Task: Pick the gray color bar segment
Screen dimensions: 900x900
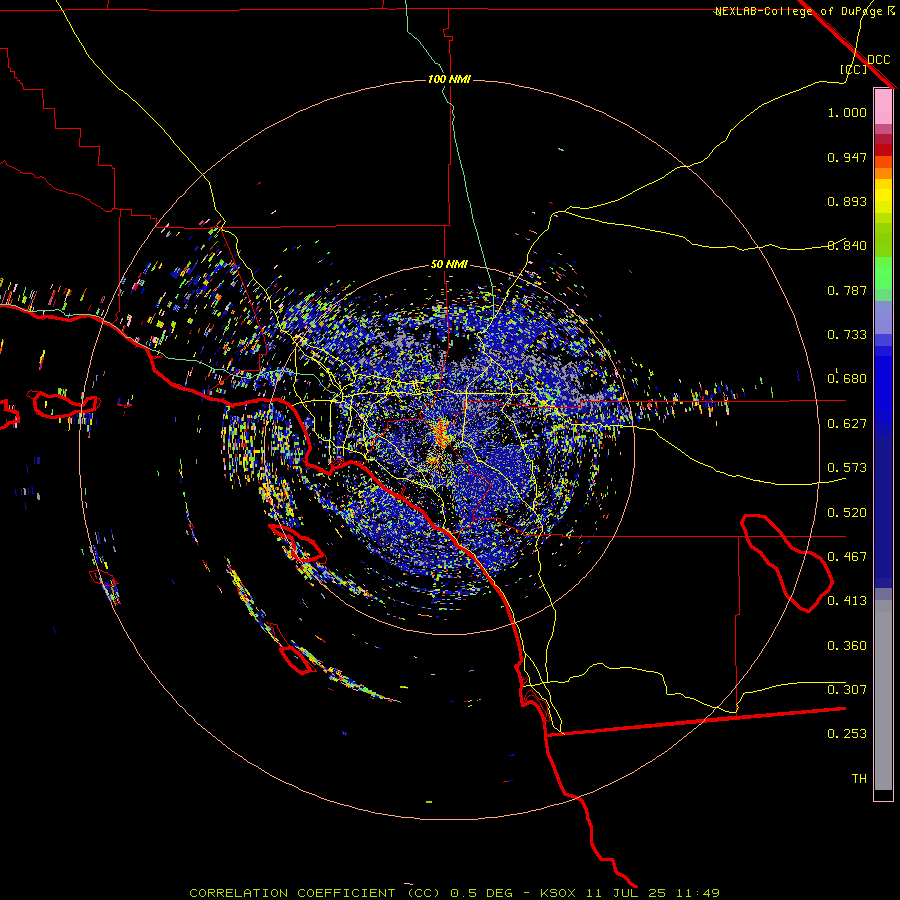Action: 883,695
